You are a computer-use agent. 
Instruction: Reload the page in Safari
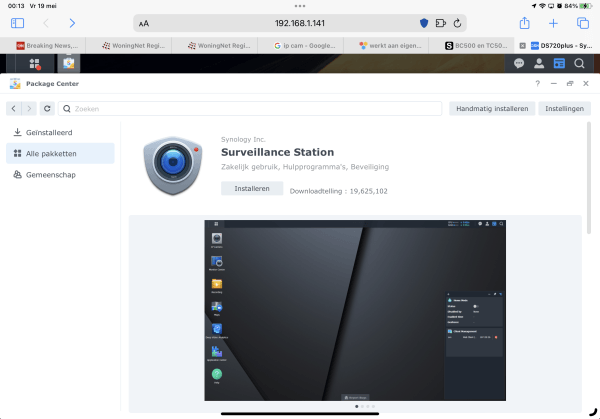point(457,23)
